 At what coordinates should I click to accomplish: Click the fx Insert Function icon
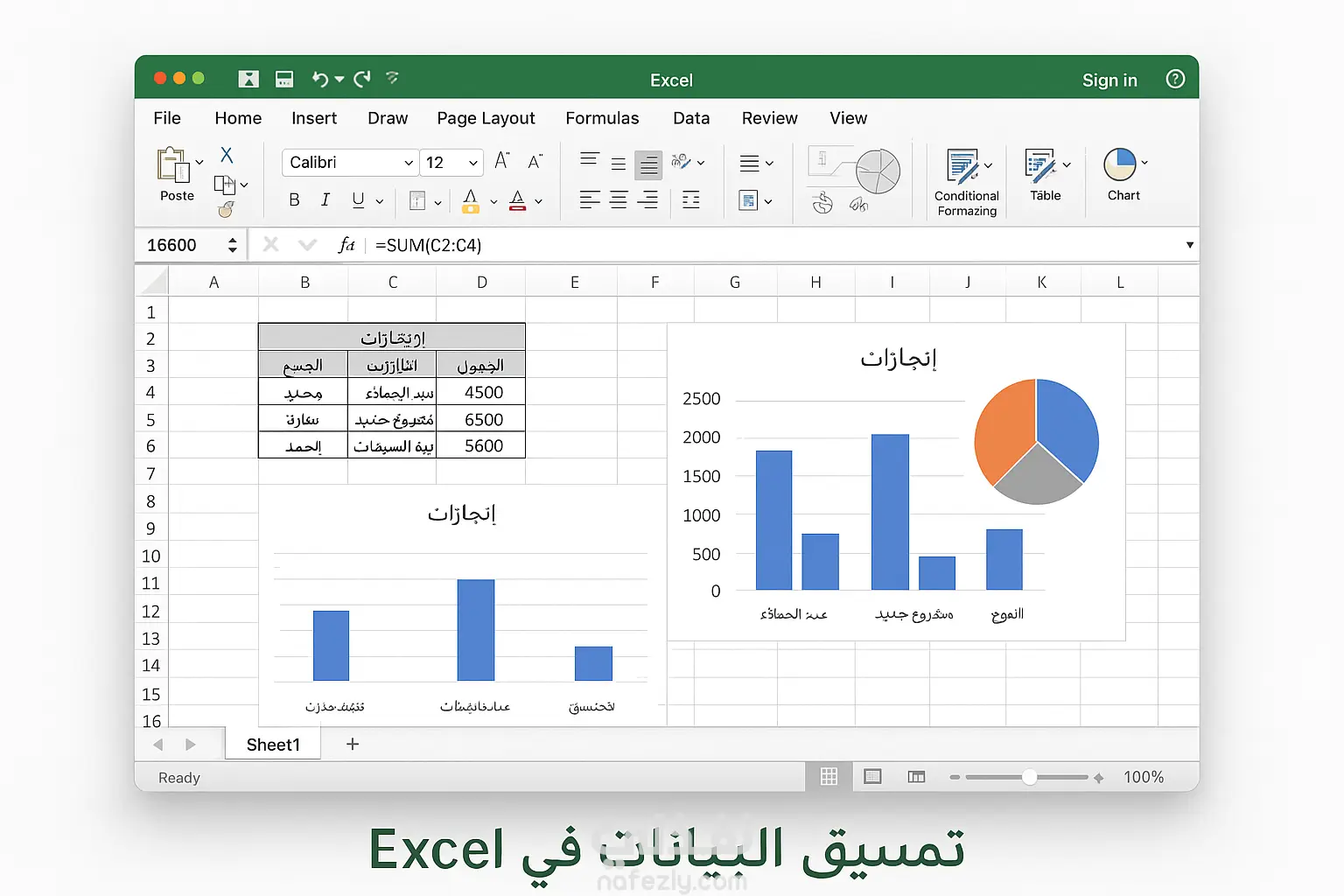click(x=346, y=245)
